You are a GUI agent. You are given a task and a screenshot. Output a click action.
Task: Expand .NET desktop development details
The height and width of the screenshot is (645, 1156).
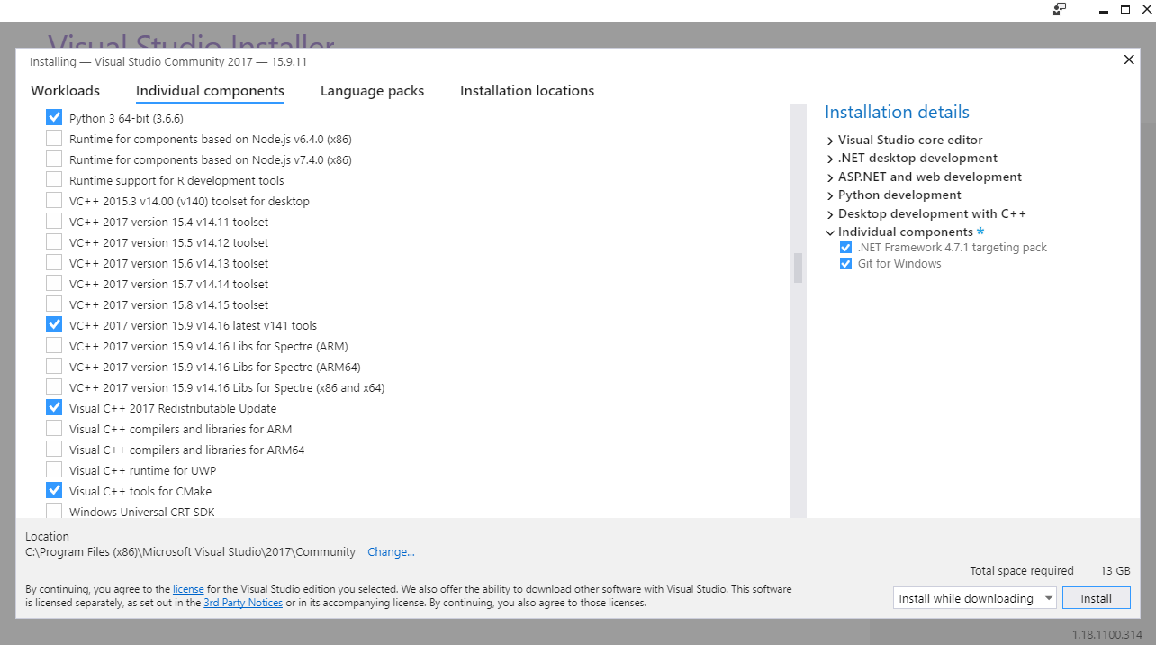click(x=830, y=158)
